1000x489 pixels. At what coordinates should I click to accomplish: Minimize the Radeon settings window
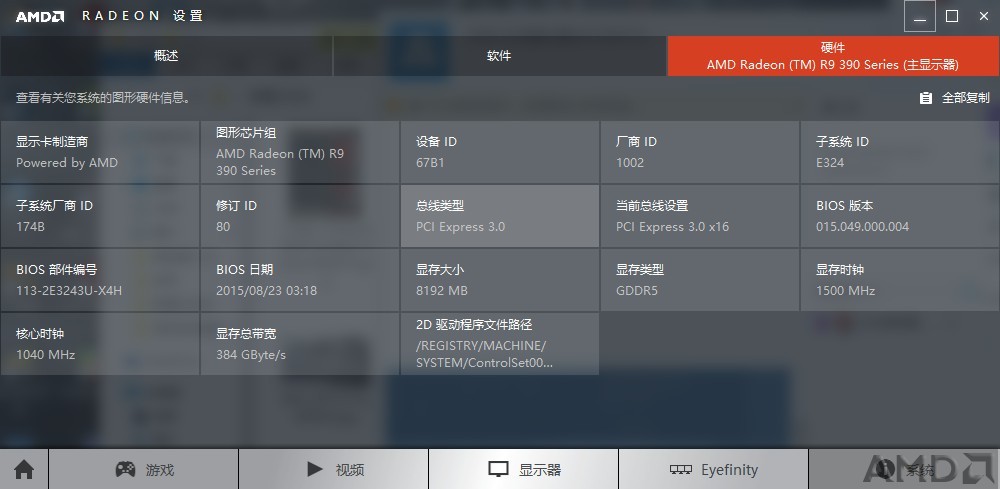point(920,17)
